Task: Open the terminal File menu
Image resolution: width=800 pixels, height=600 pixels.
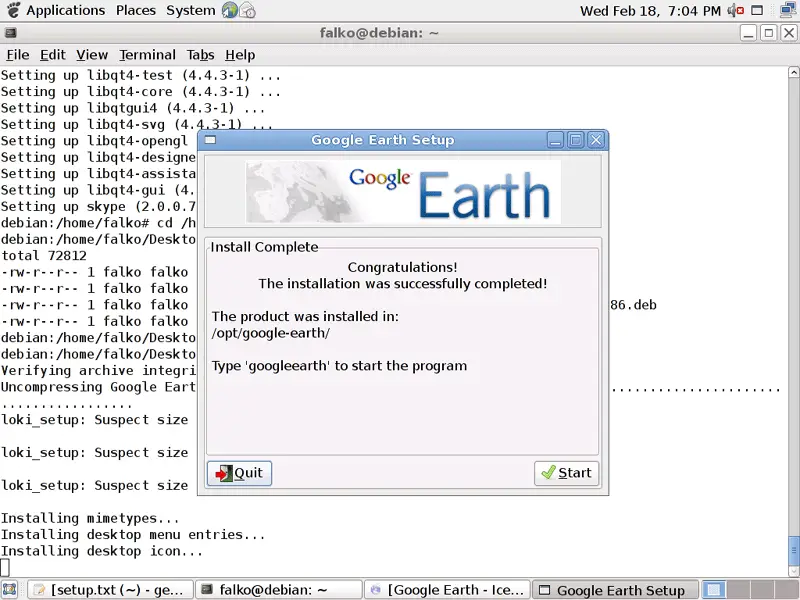Action: tap(17, 55)
